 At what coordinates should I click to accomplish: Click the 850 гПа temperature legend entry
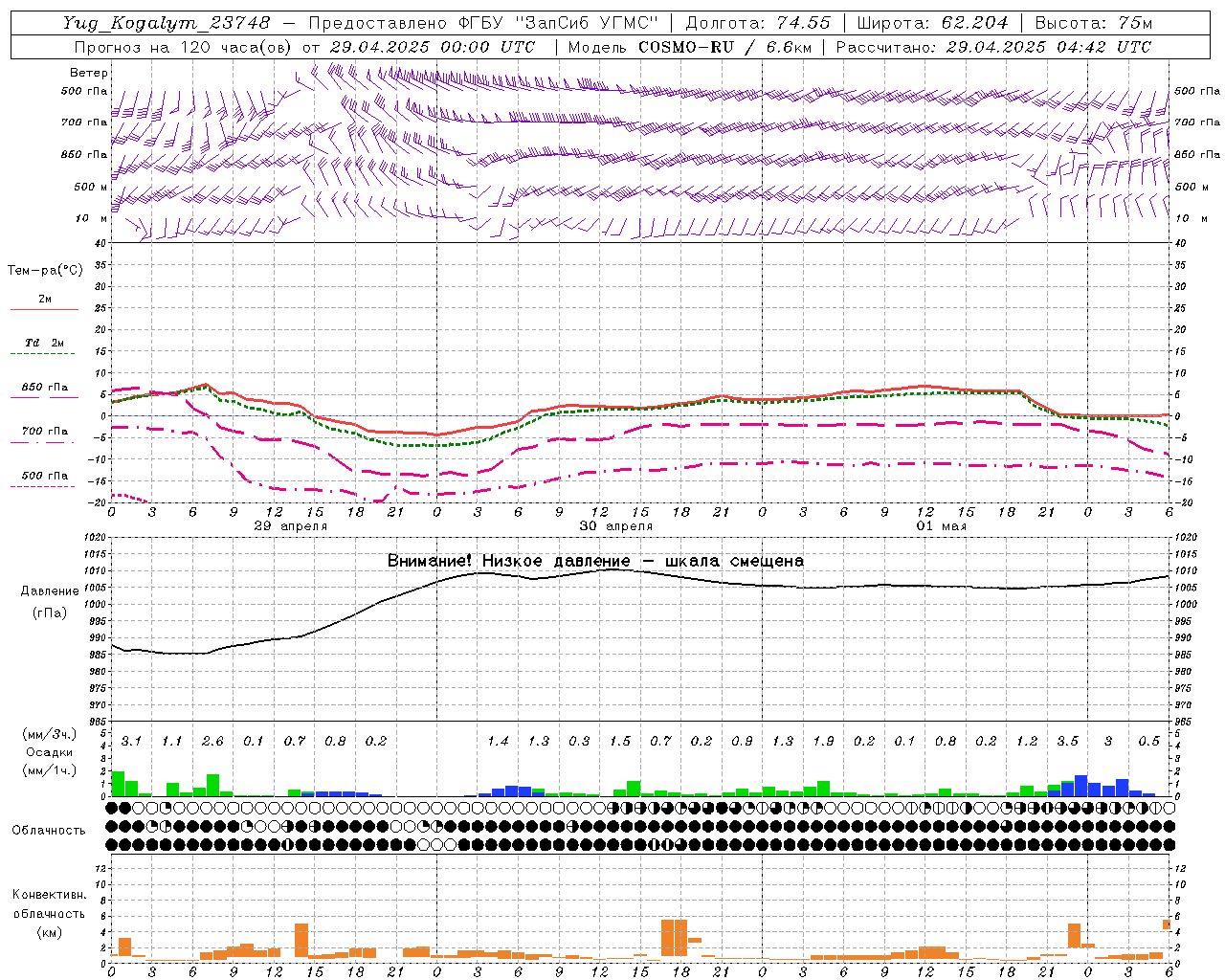[45, 388]
